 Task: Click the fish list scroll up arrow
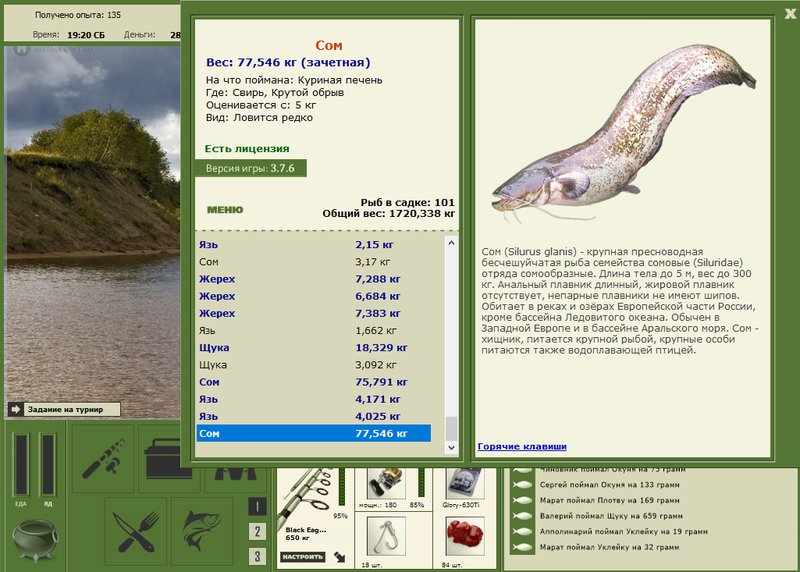pyautogui.click(x=451, y=243)
